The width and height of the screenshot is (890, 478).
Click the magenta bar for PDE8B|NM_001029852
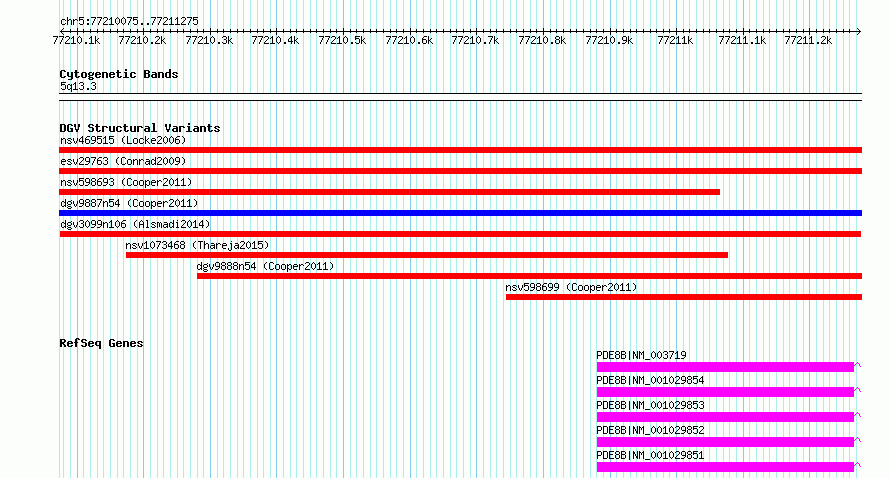point(725,442)
